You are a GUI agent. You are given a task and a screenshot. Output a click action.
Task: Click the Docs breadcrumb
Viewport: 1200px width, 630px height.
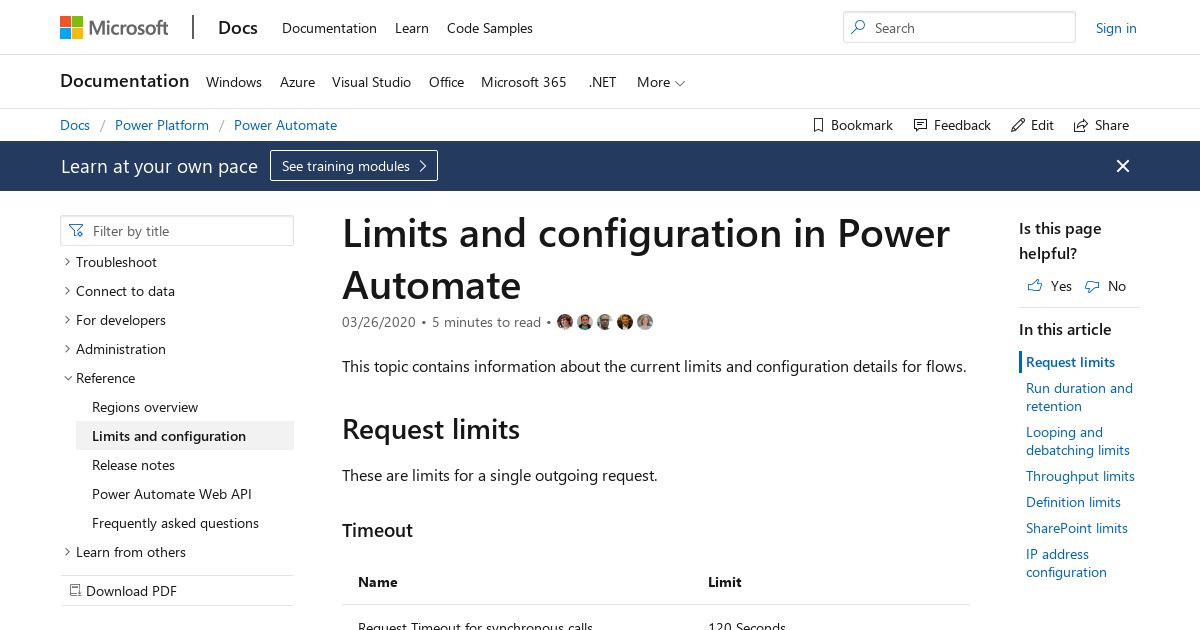(75, 125)
